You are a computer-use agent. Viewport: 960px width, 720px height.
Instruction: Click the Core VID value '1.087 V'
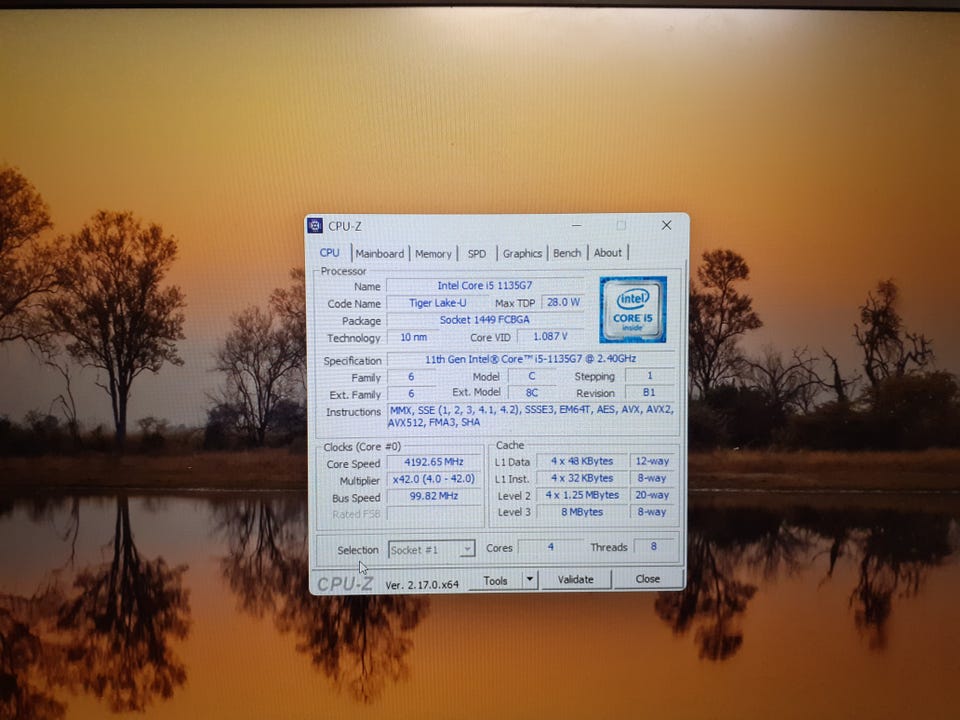550,336
